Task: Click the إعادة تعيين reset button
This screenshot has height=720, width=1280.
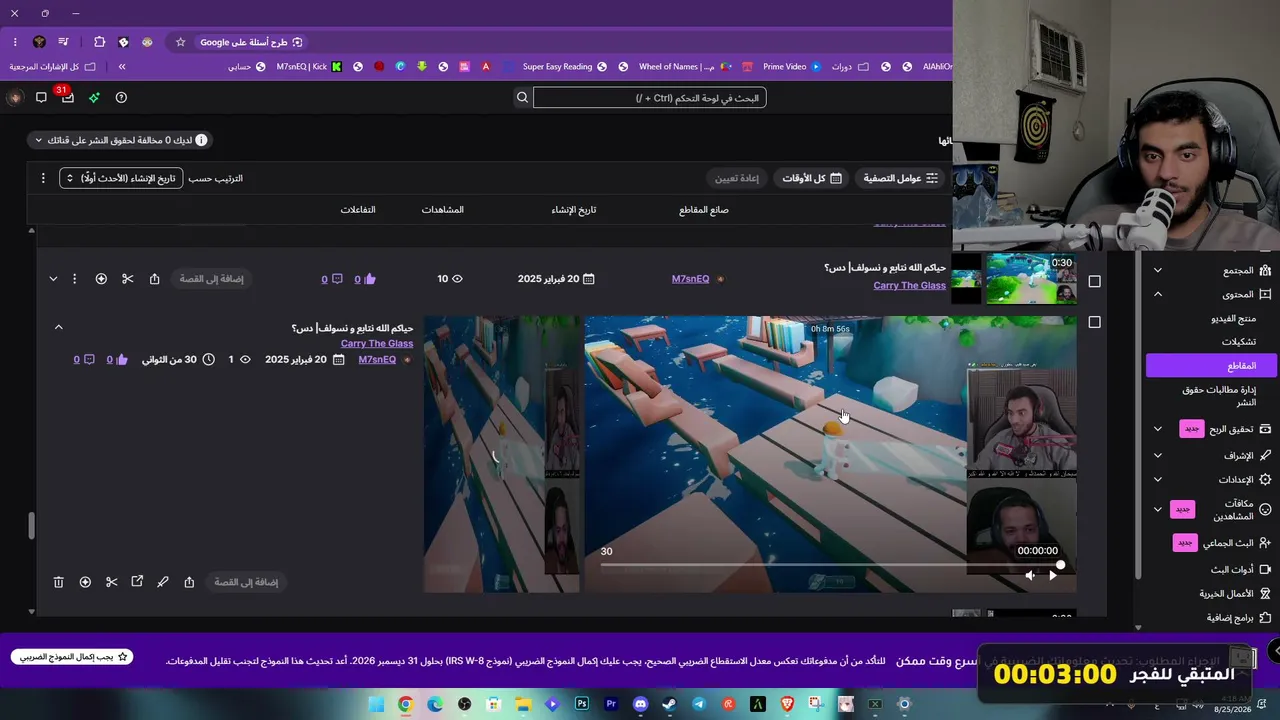Action: coord(737,178)
